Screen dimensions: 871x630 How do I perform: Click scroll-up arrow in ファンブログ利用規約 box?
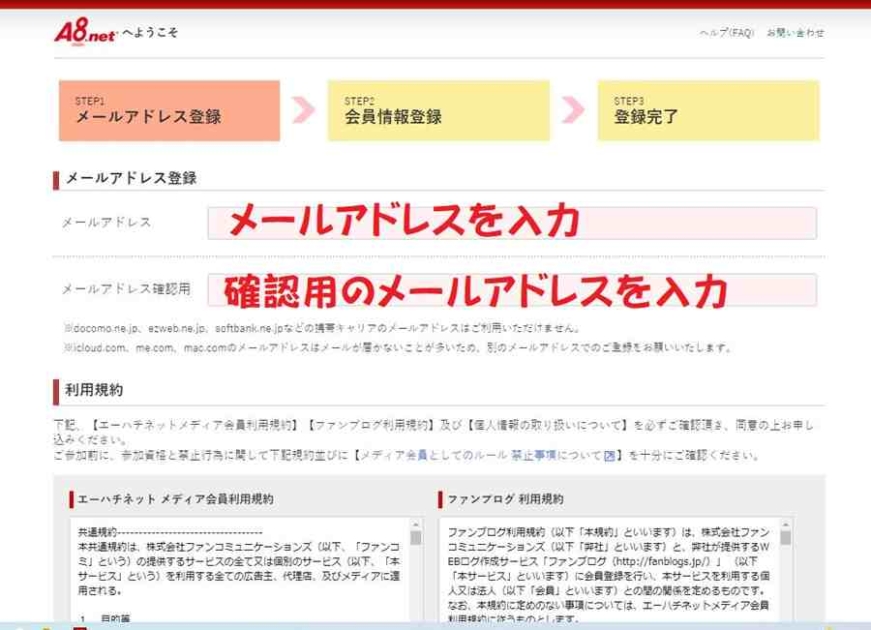click(785, 524)
